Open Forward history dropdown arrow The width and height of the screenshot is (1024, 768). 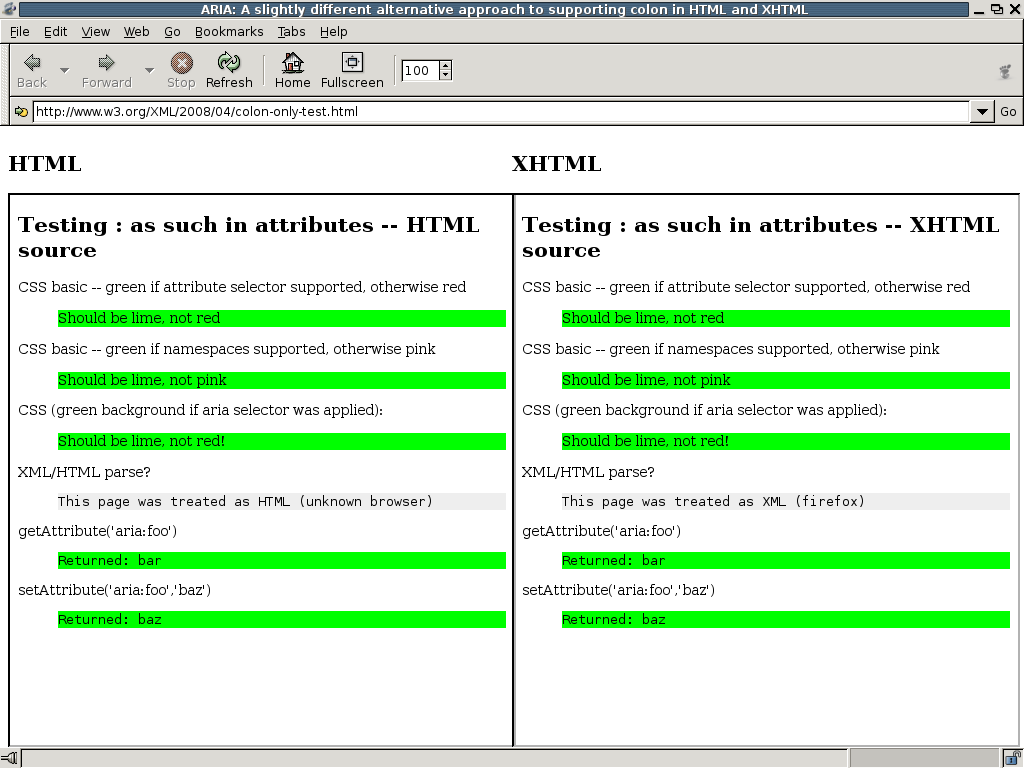pos(149,70)
